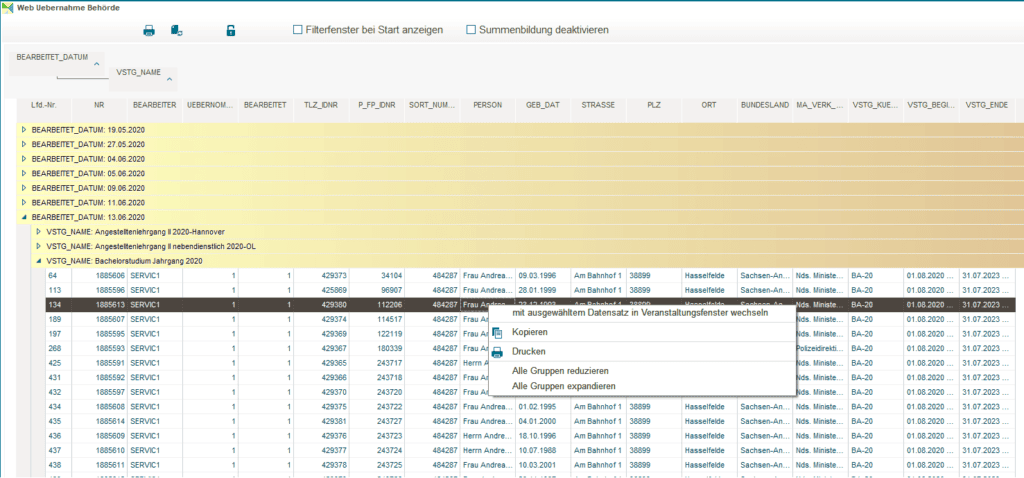The image size is (1024, 478).
Task: Click the PERSON column header
Action: pyautogui.click(x=488, y=105)
